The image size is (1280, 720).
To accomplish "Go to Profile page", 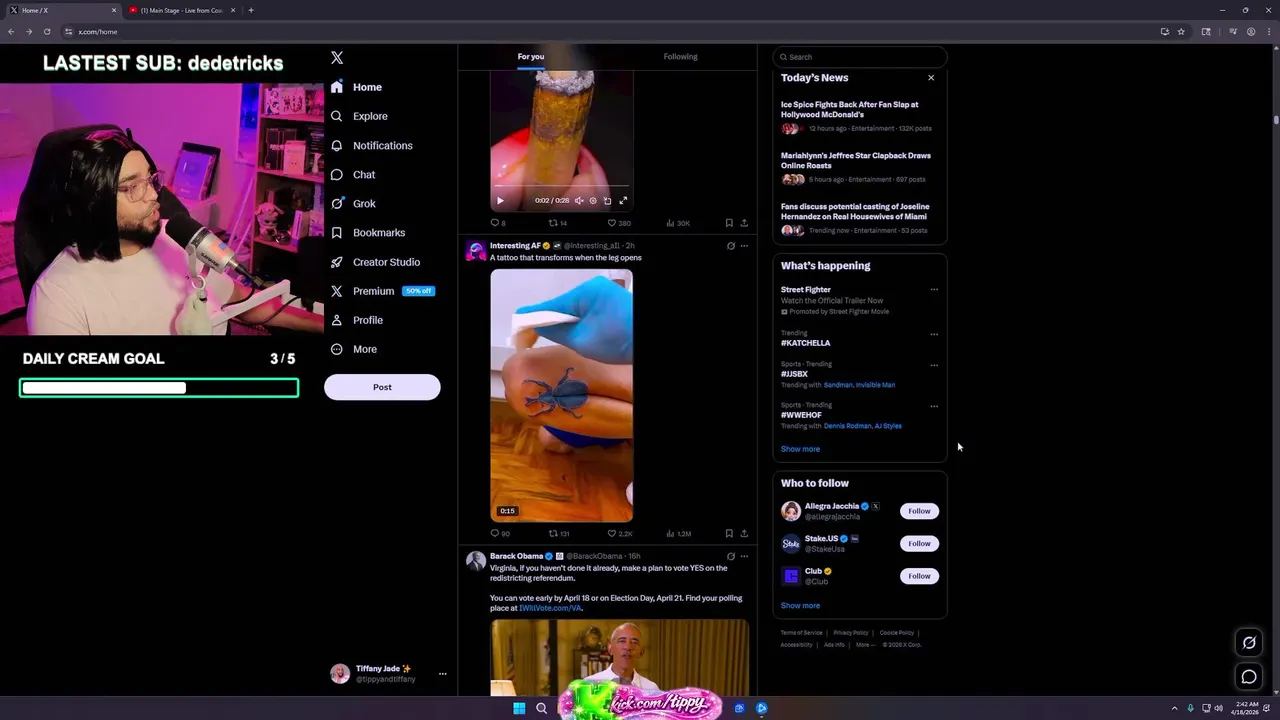I will tap(357, 320).
